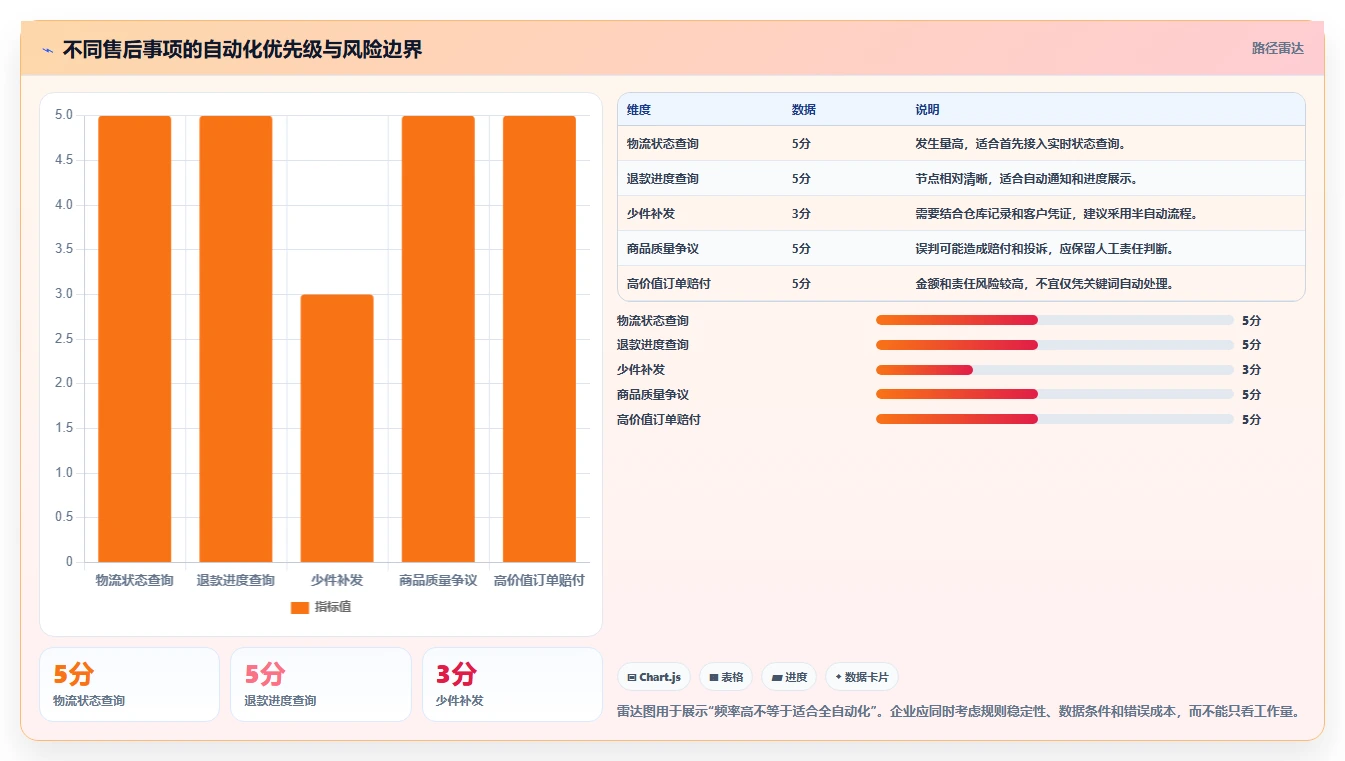Image resolution: width=1345 pixels, height=761 pixels.
Task: Click the 数据卡片 tag
Action: [862, 677]
